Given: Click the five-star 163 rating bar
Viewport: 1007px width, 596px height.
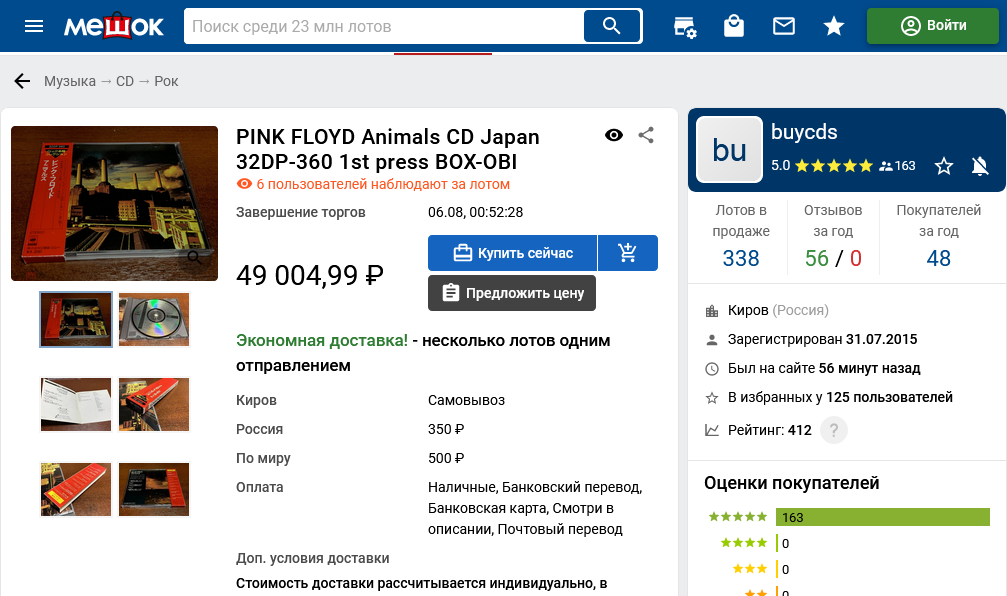Looking at the screenshot, I should (x=882, y=517).
